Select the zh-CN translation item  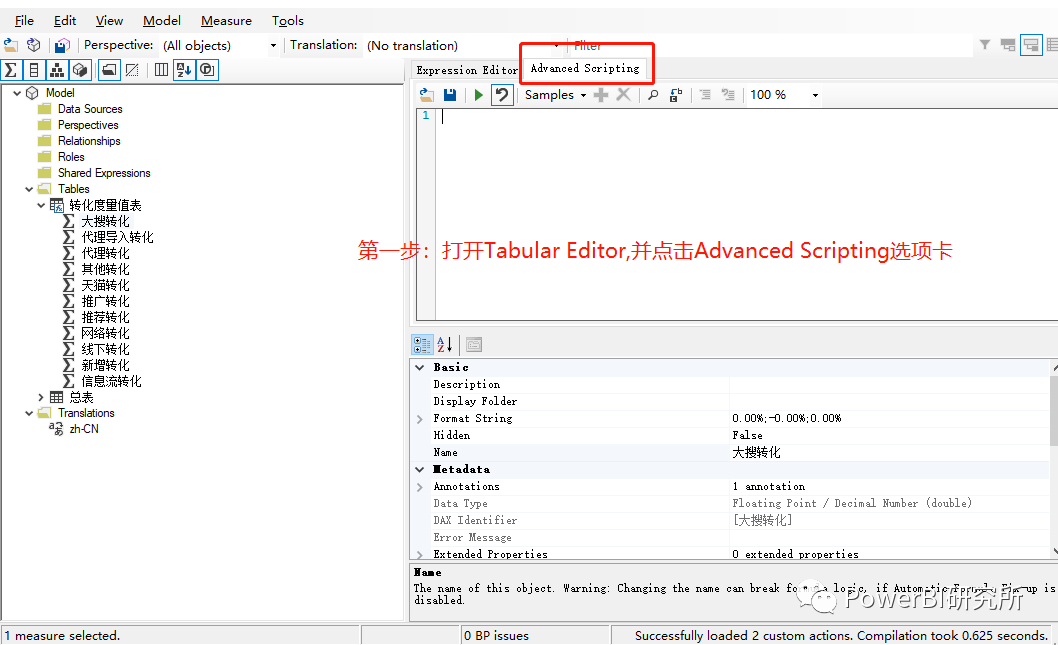point(84,429)
